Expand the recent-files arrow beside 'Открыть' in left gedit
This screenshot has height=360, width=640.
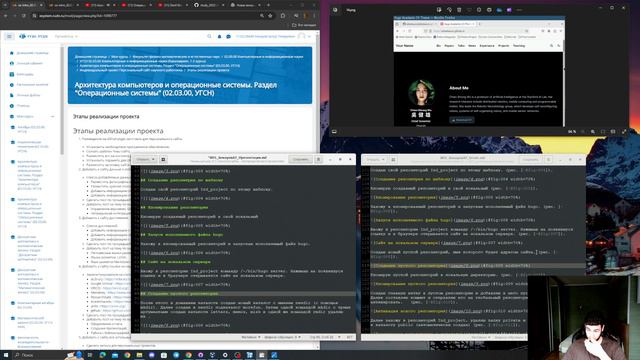click(153, 159)
